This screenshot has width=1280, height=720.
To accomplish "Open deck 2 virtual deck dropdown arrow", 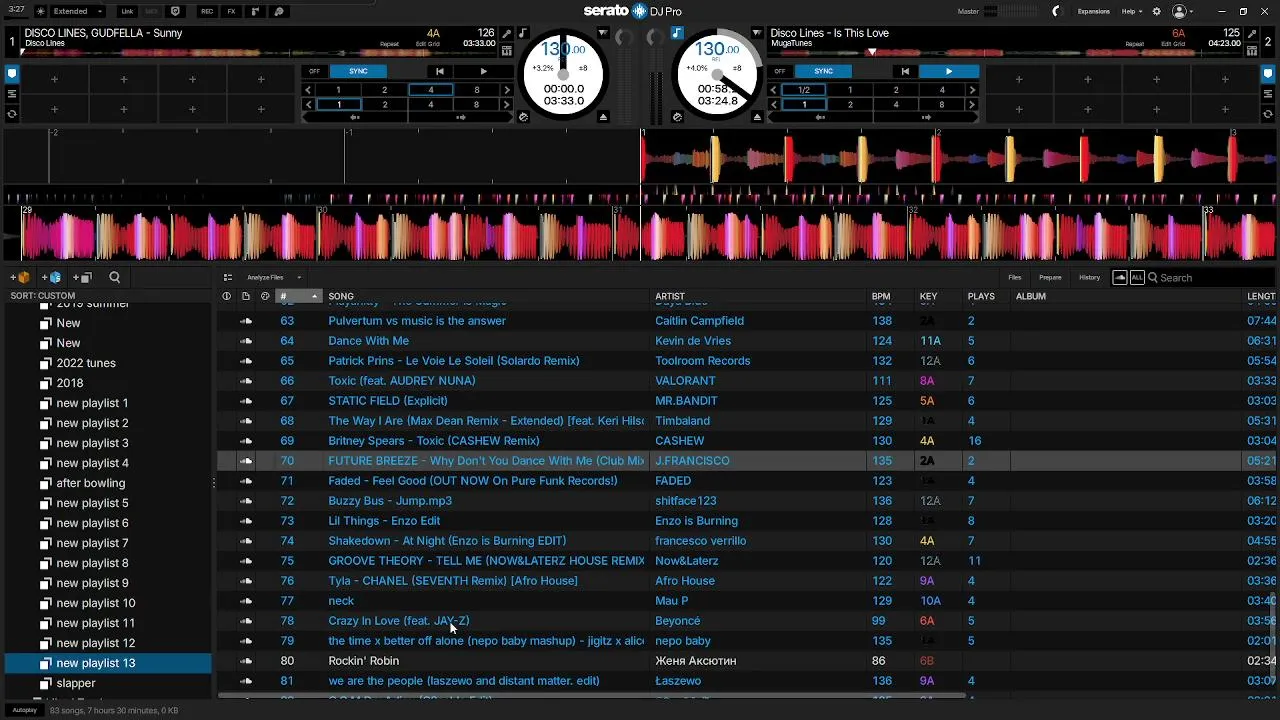I will coord(758,33).
